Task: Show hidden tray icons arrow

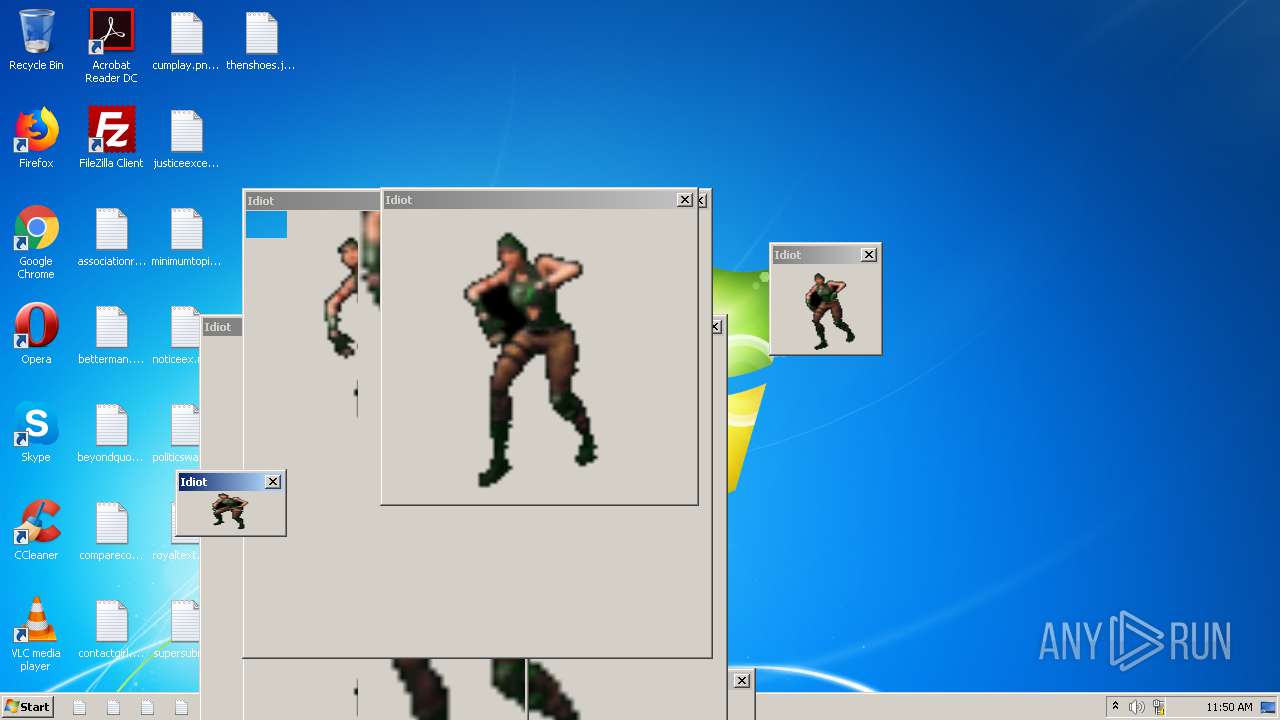Action: point(1115,706)
